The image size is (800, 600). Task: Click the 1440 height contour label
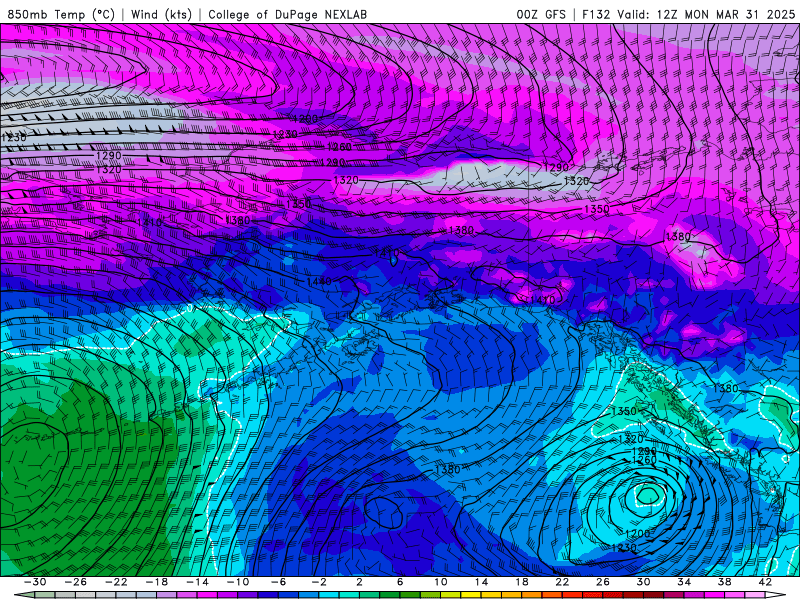click(x=319, y=281)
